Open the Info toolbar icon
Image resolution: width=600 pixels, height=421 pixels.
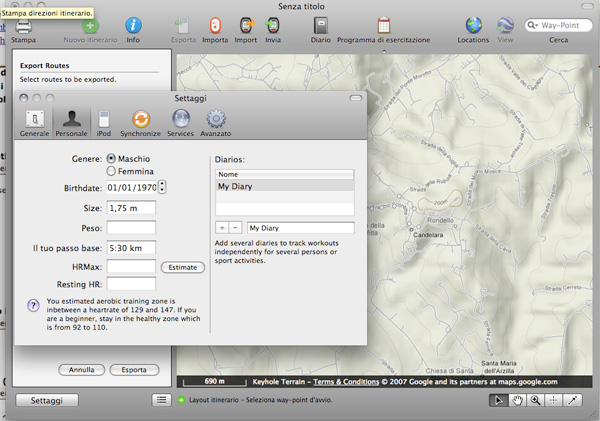[x=132, y=27]
